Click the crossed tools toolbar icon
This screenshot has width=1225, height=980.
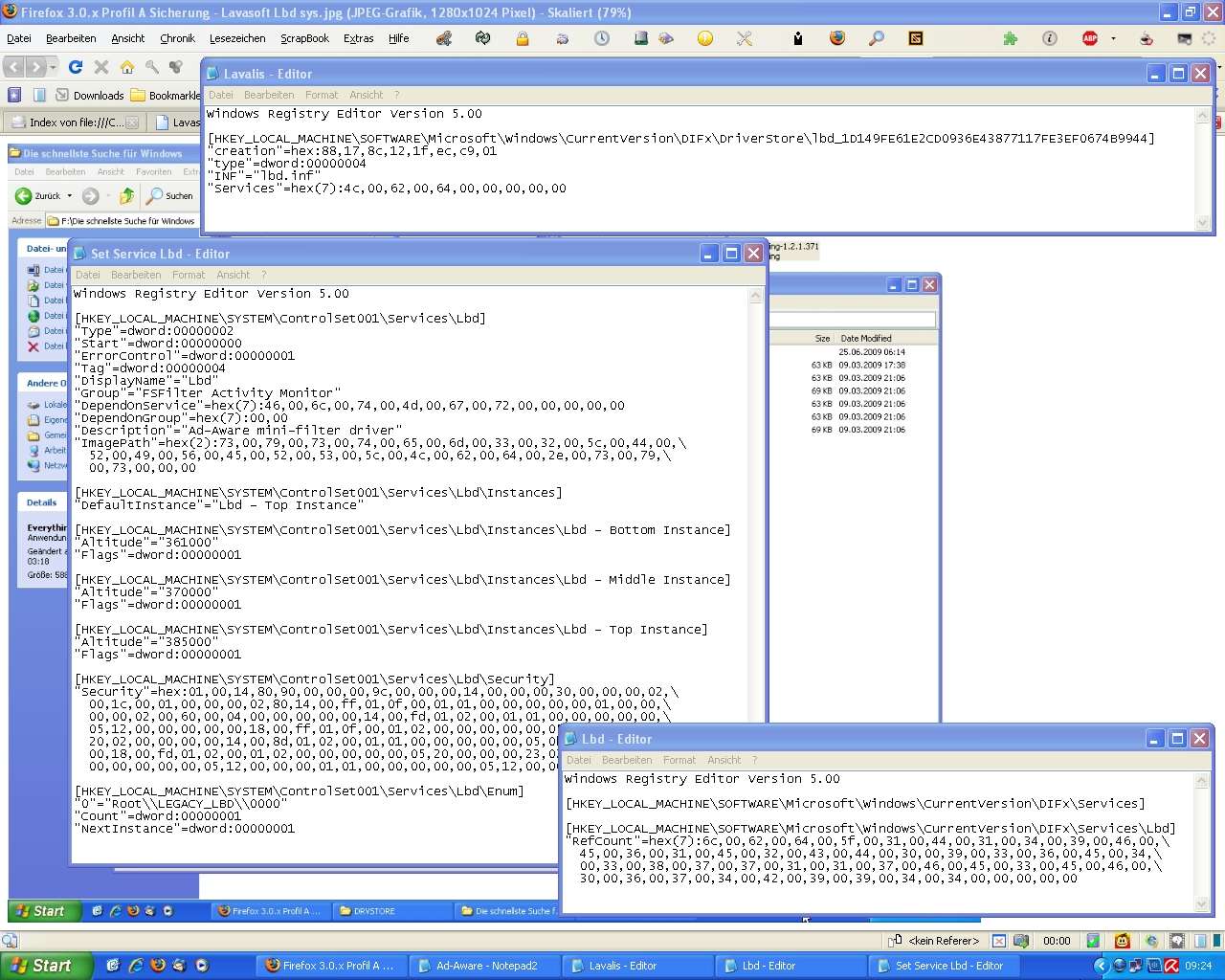(745, 38)
